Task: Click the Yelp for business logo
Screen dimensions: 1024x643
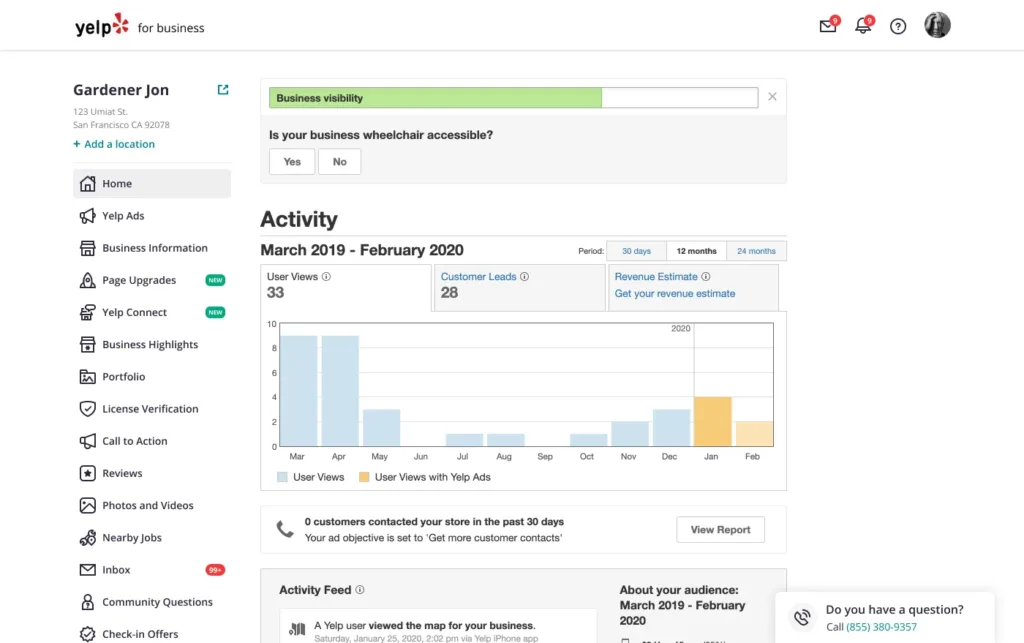Action: pyautogui.click(x=140, y=26)
